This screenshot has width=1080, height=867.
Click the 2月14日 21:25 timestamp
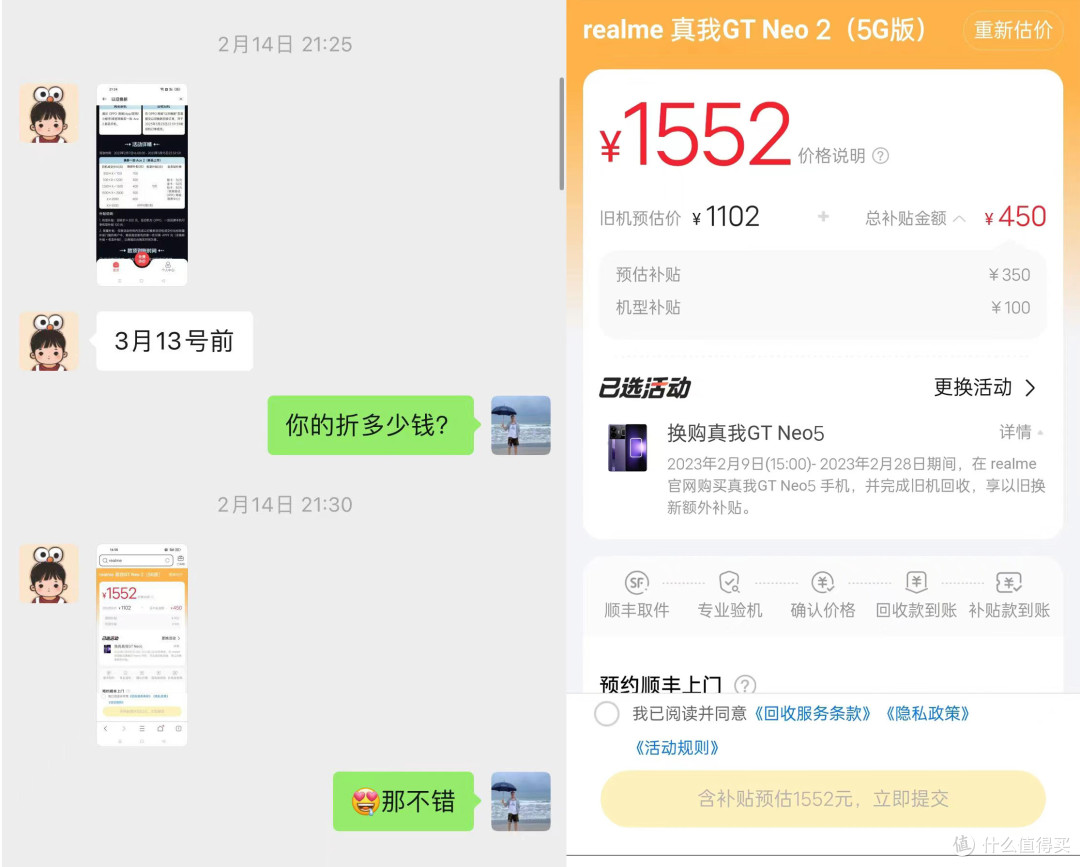[285, 45]
